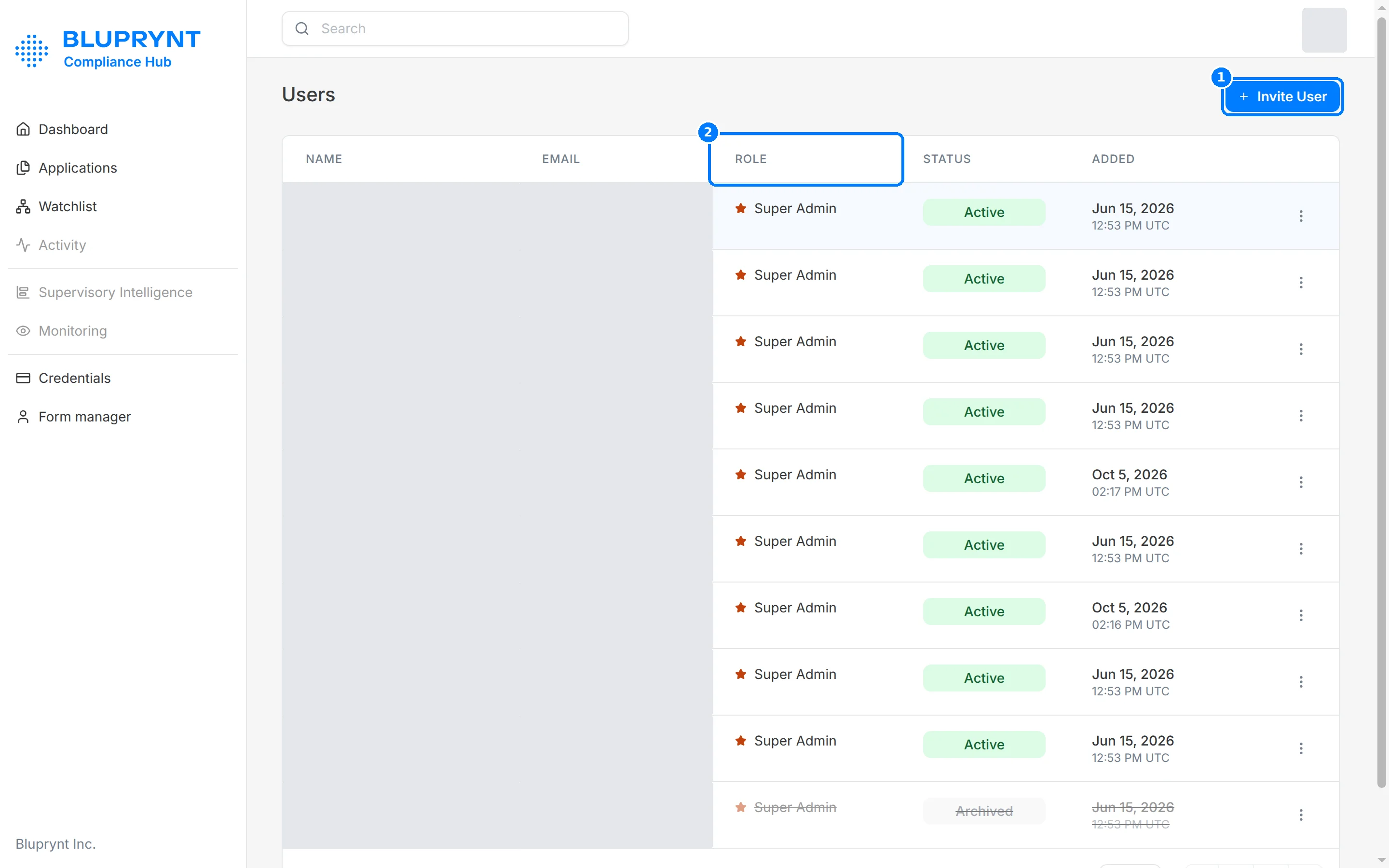The height and width of the screenshot is (868, 1389).
Task: Click the STATUS column header
Action: (x=946, y=159)
